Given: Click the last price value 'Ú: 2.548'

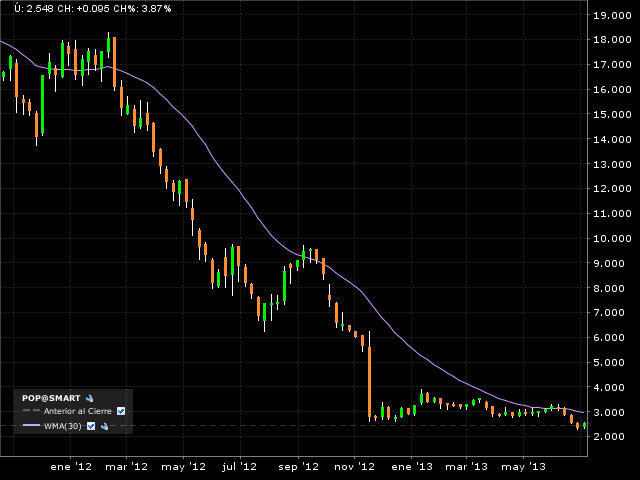Looking at the screenshot, I should [33, 9].
